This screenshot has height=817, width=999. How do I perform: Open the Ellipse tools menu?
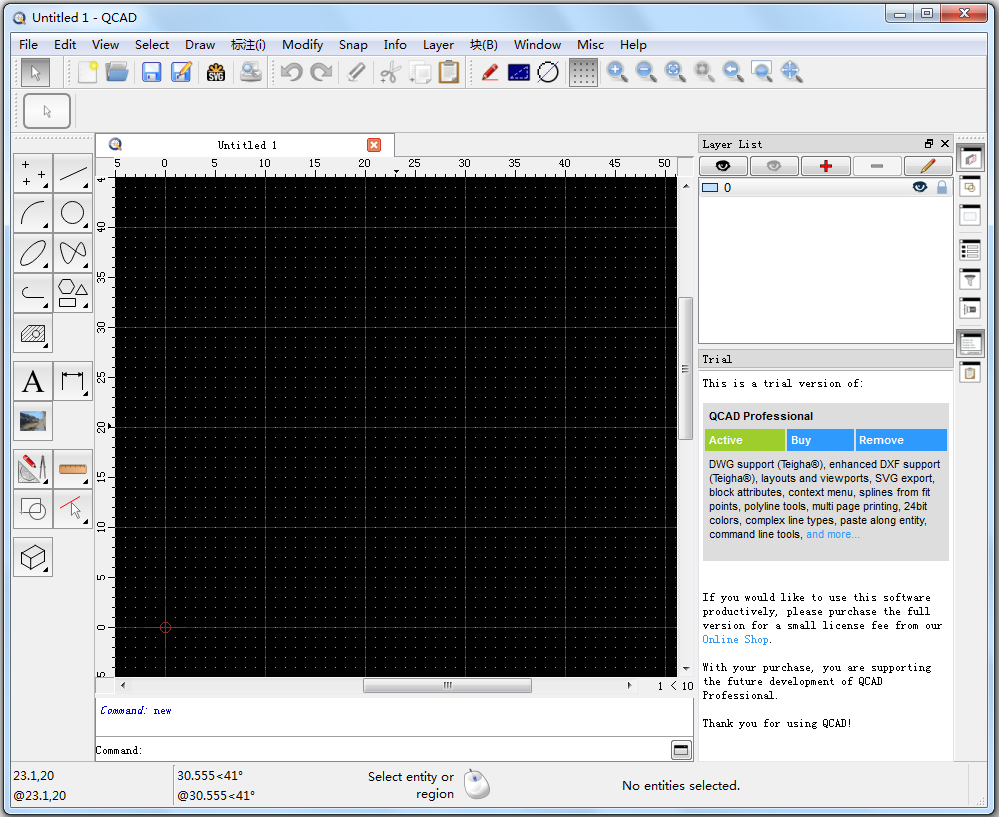33,253
